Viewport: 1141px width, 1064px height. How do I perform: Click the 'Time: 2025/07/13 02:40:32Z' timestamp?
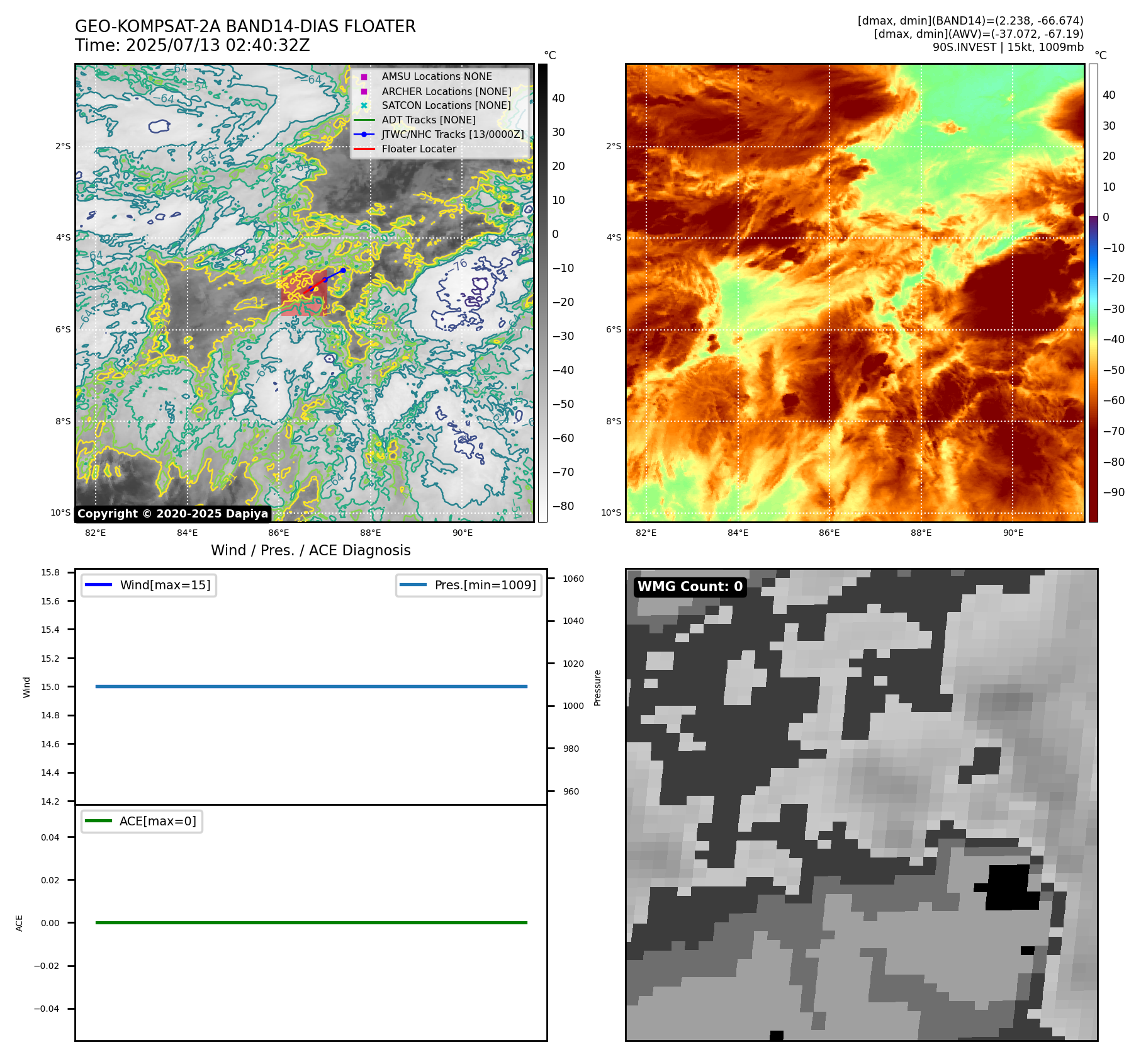pos(193,45)
